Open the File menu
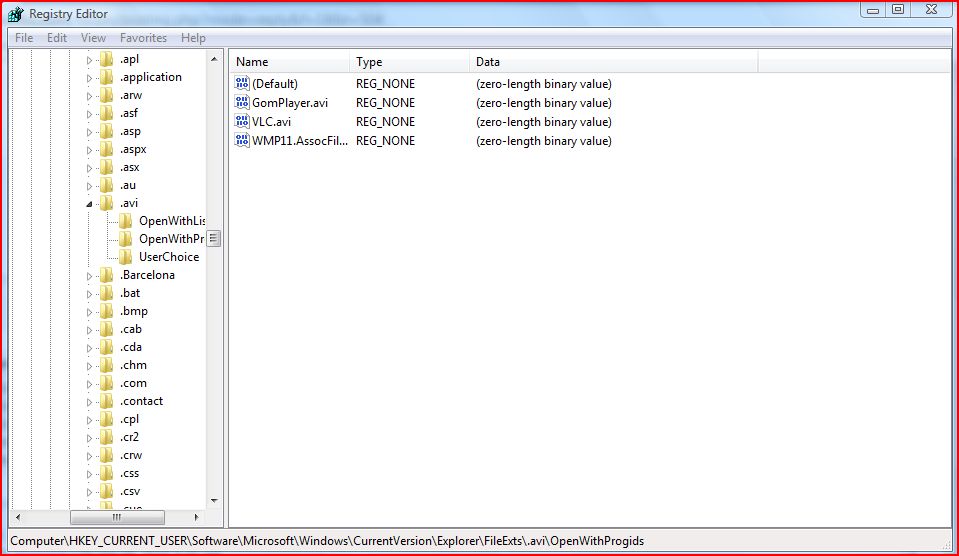 pyautogui.click(x=24, y=38)
